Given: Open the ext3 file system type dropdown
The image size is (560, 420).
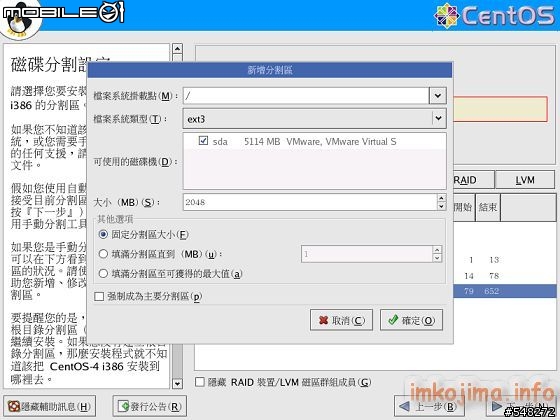Looking at the screenshot, I should [x=314, y=119].
